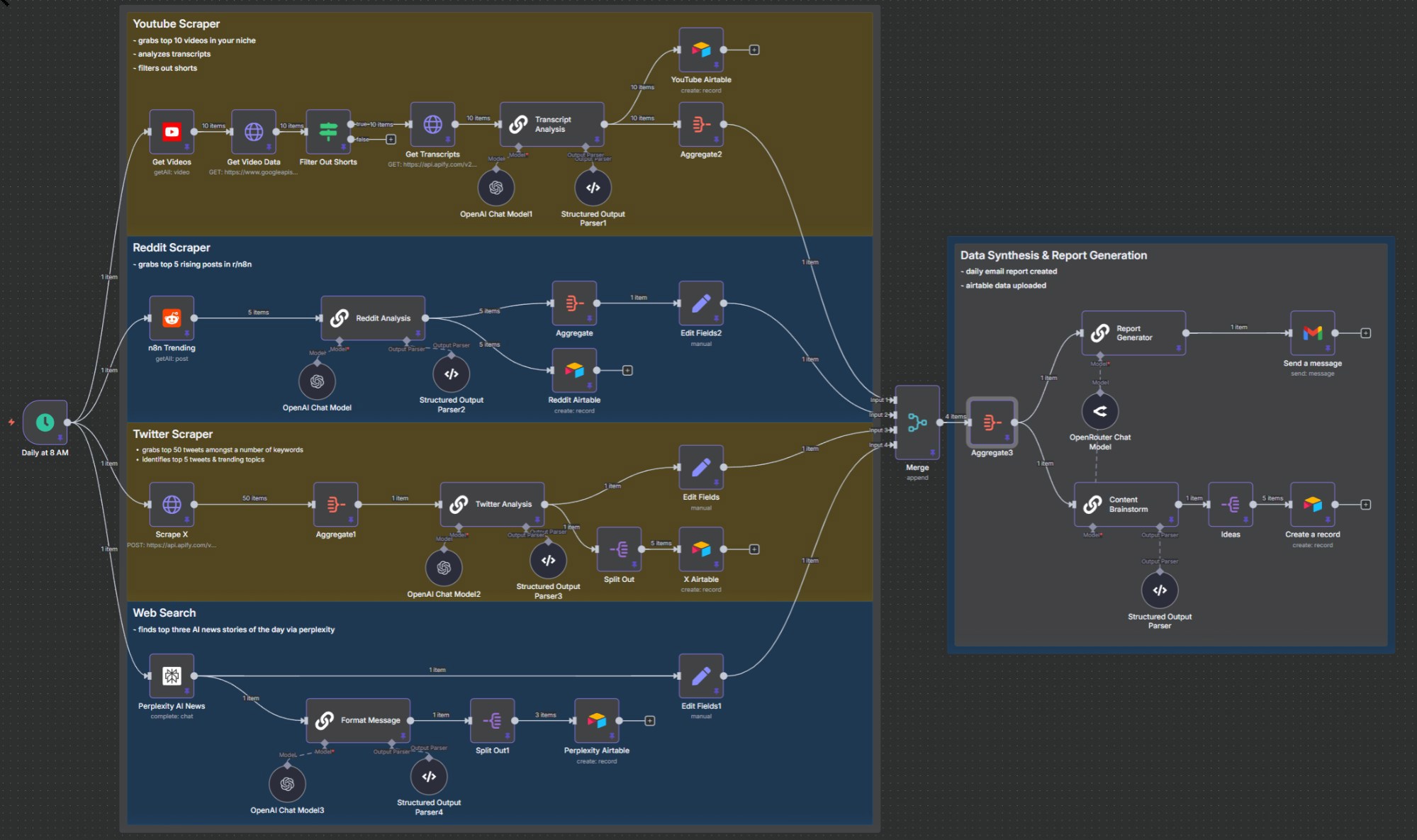Click plus button after Reddit Airtable node
The height and width of the screenshot is (840, 1417).
tap(627, 371)
